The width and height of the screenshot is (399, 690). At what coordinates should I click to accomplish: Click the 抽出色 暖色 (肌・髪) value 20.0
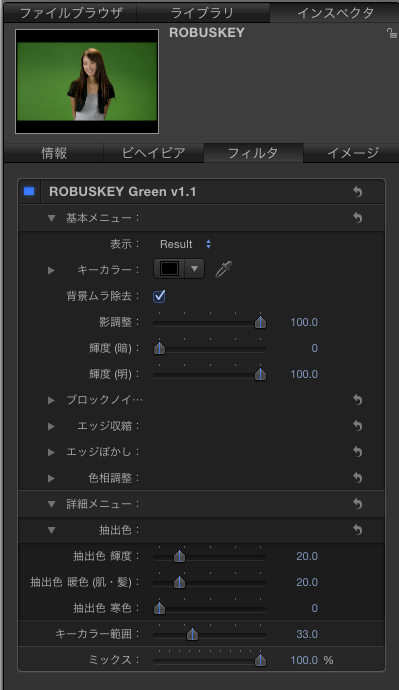307,582
